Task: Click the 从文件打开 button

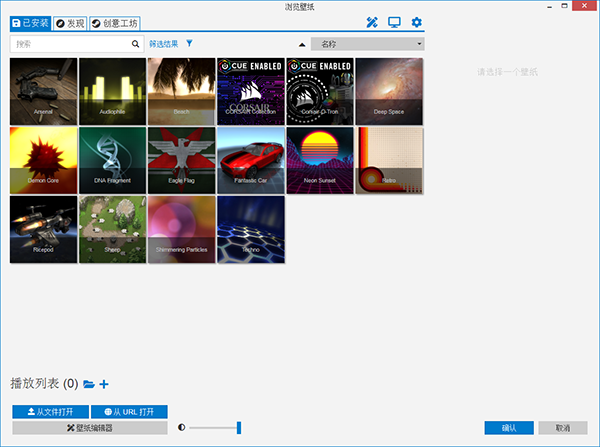Action: 50,411
